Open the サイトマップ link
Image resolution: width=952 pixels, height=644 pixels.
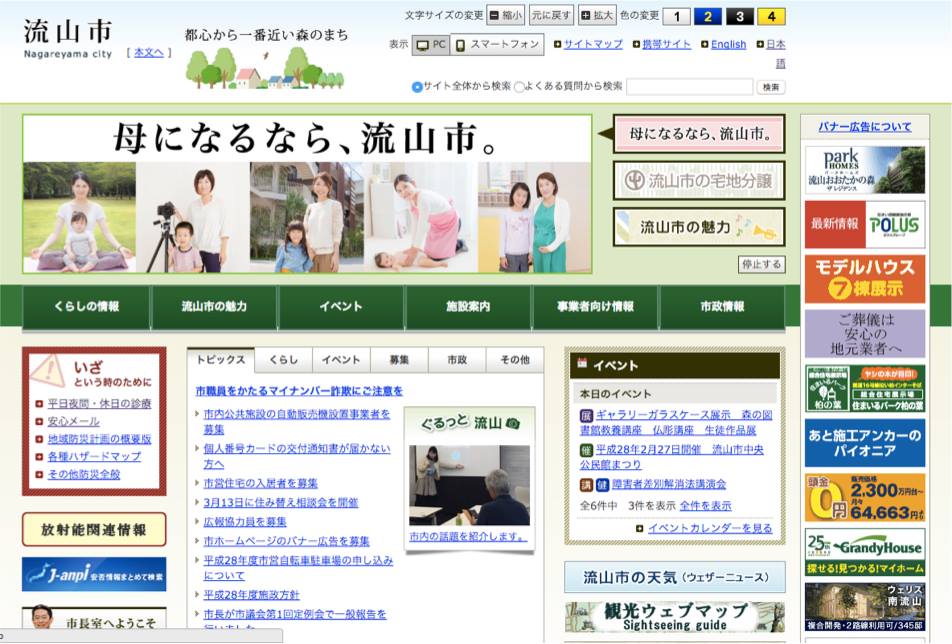point(593,44)
